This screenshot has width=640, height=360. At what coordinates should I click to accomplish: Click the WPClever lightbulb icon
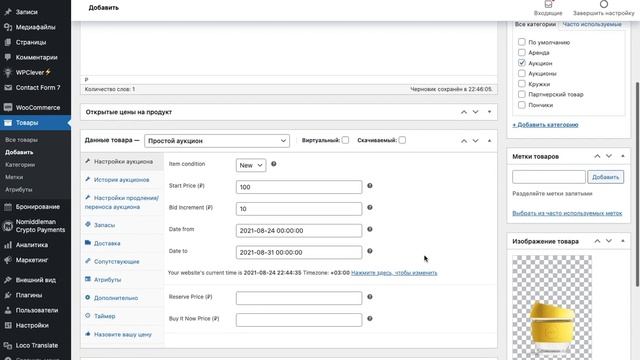pyautogui.click(x=8, y=72)
